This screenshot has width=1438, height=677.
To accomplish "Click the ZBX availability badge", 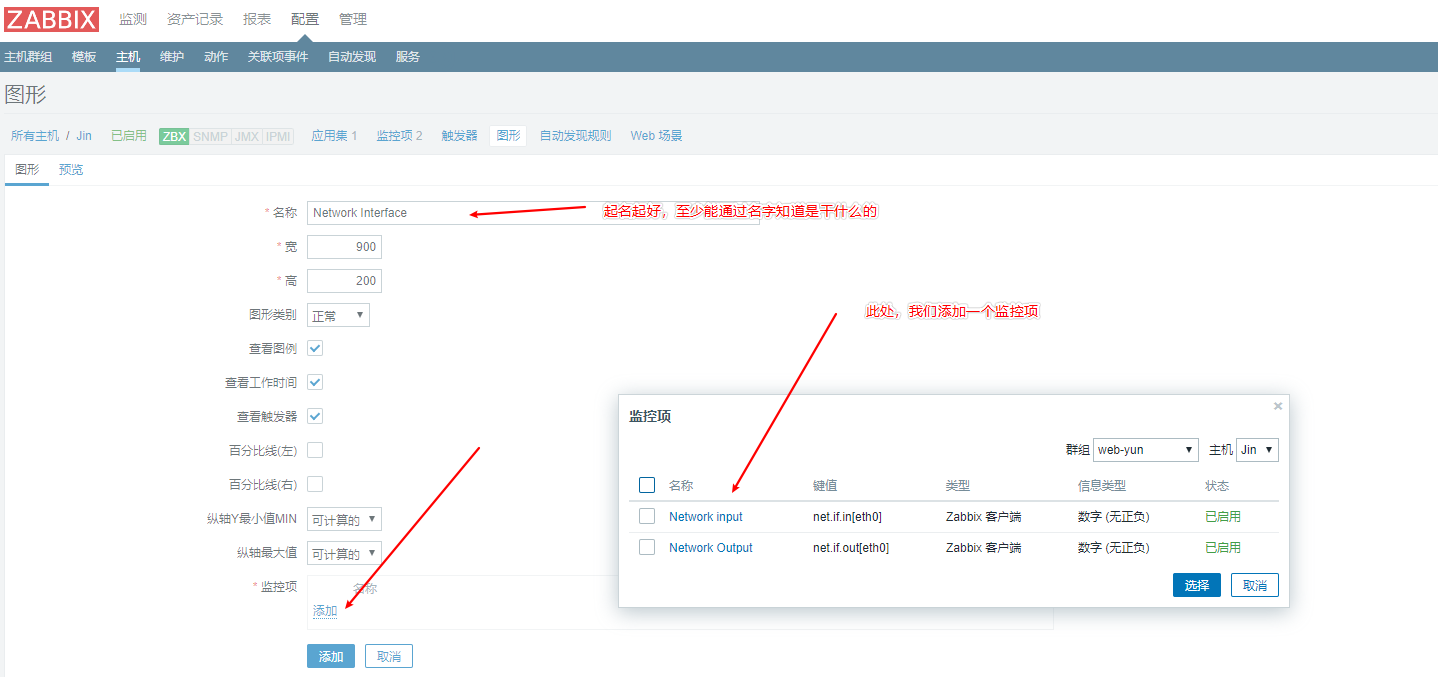I will (x=174, y=136).
